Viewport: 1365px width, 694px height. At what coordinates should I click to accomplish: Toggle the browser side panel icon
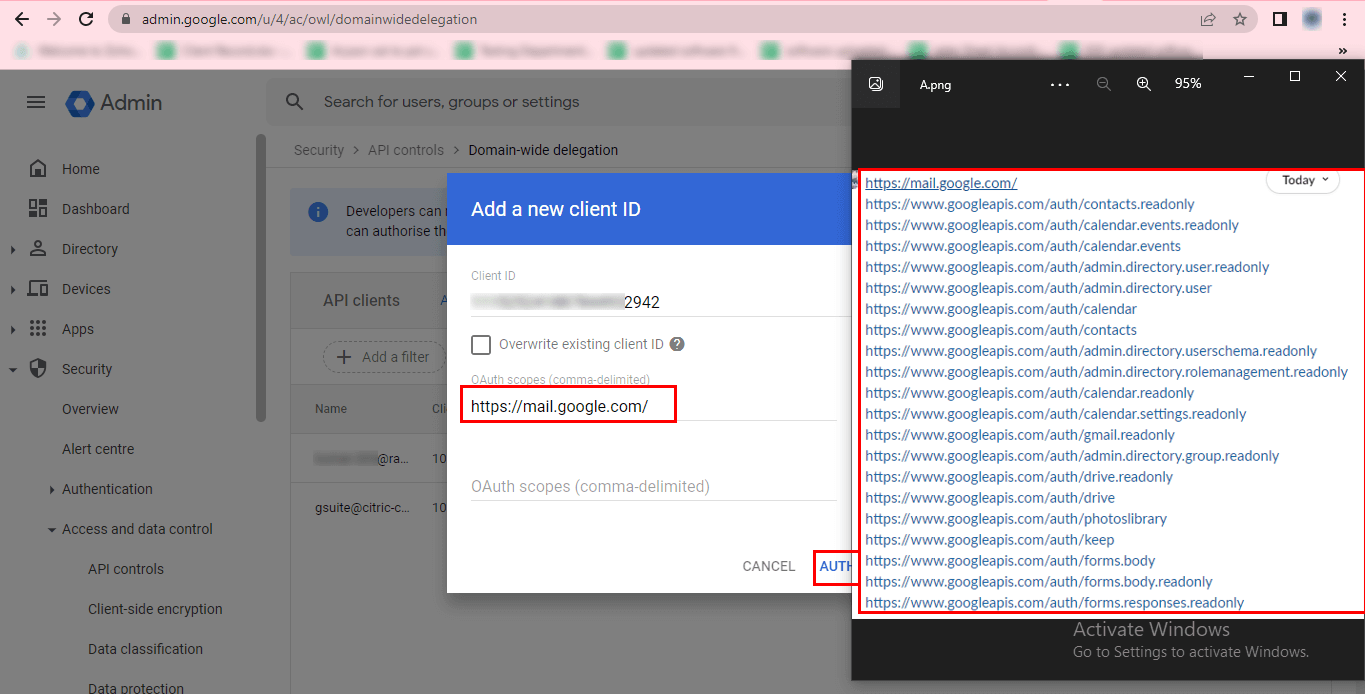1279,19
